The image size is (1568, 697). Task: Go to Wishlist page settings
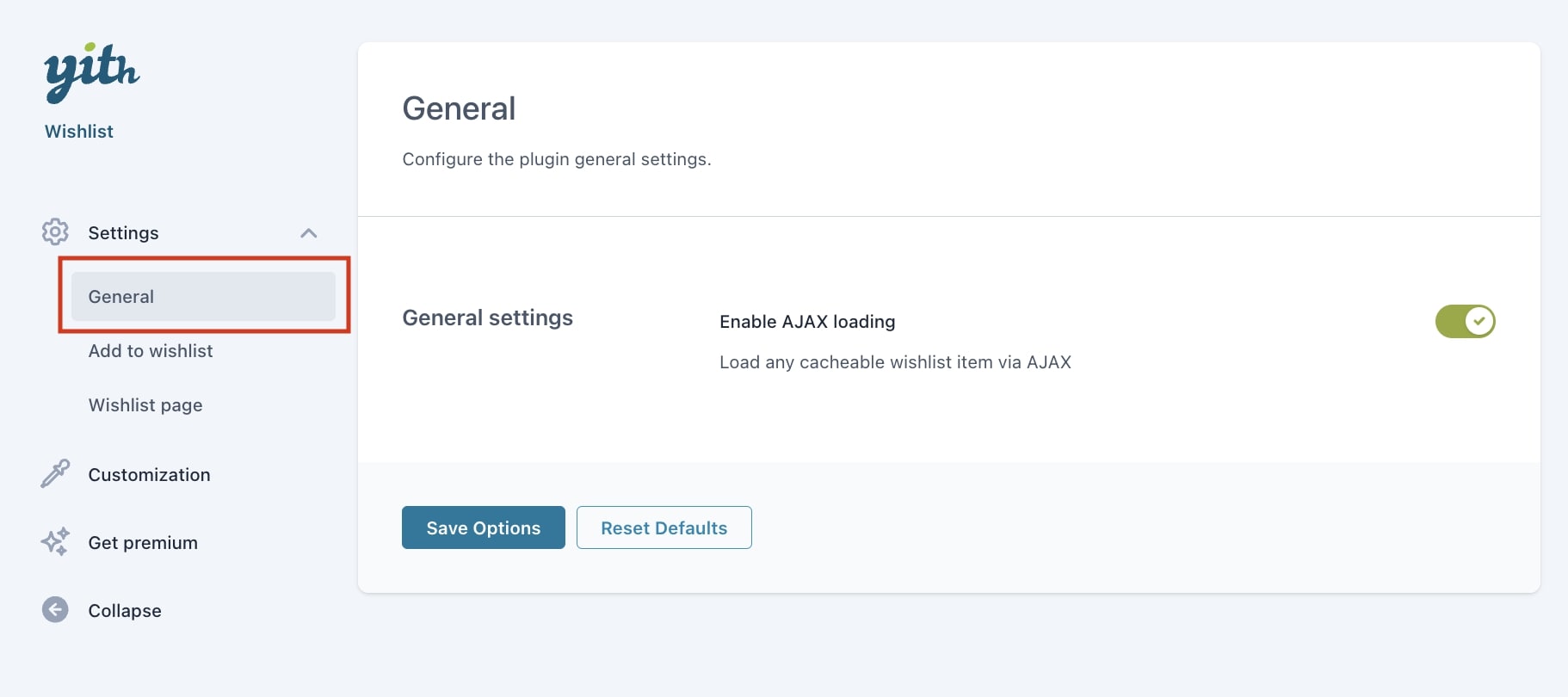click(145, 405)
